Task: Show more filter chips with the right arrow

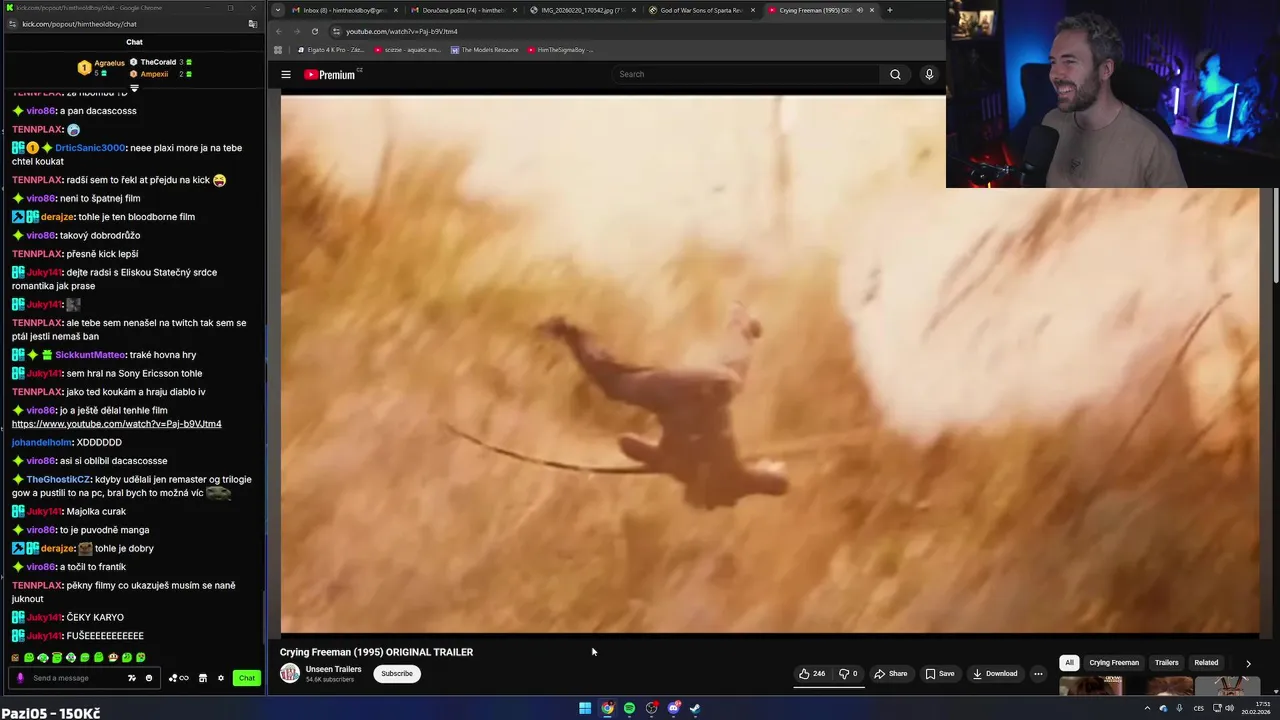Action: tap(1248, 663)
